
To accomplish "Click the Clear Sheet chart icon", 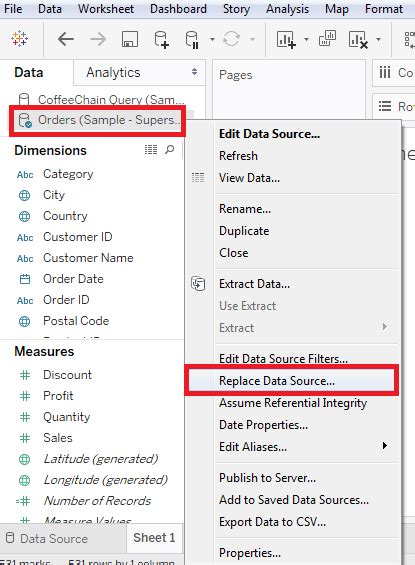I will click(358, 39).
